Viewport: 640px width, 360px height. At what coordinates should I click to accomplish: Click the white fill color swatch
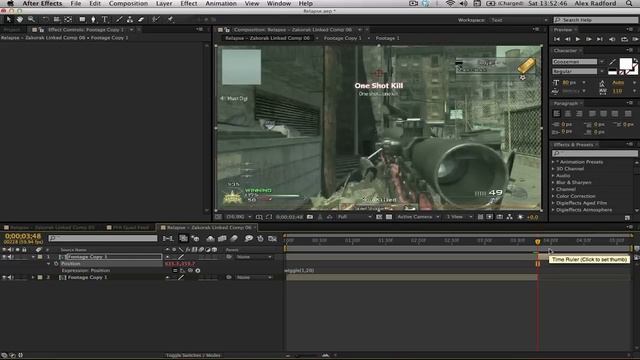625,63
